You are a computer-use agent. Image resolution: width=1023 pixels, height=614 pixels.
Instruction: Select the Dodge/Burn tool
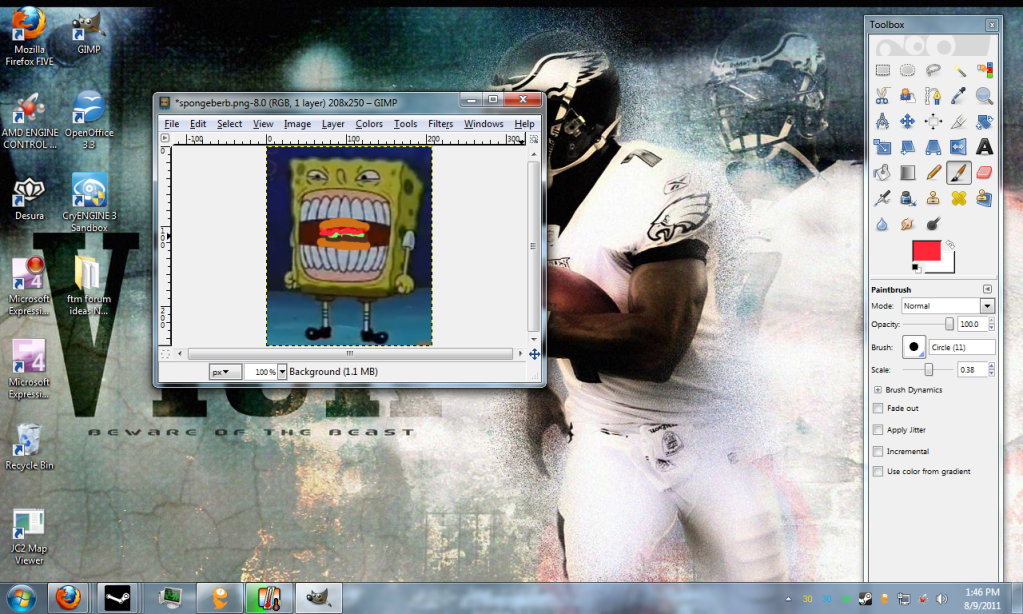933,224
